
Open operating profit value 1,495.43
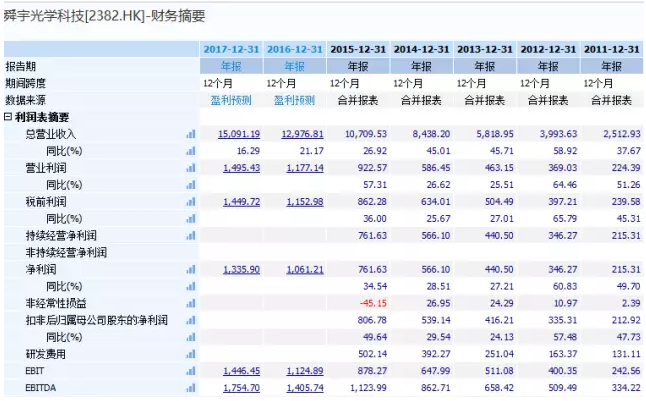pos(241,168)
